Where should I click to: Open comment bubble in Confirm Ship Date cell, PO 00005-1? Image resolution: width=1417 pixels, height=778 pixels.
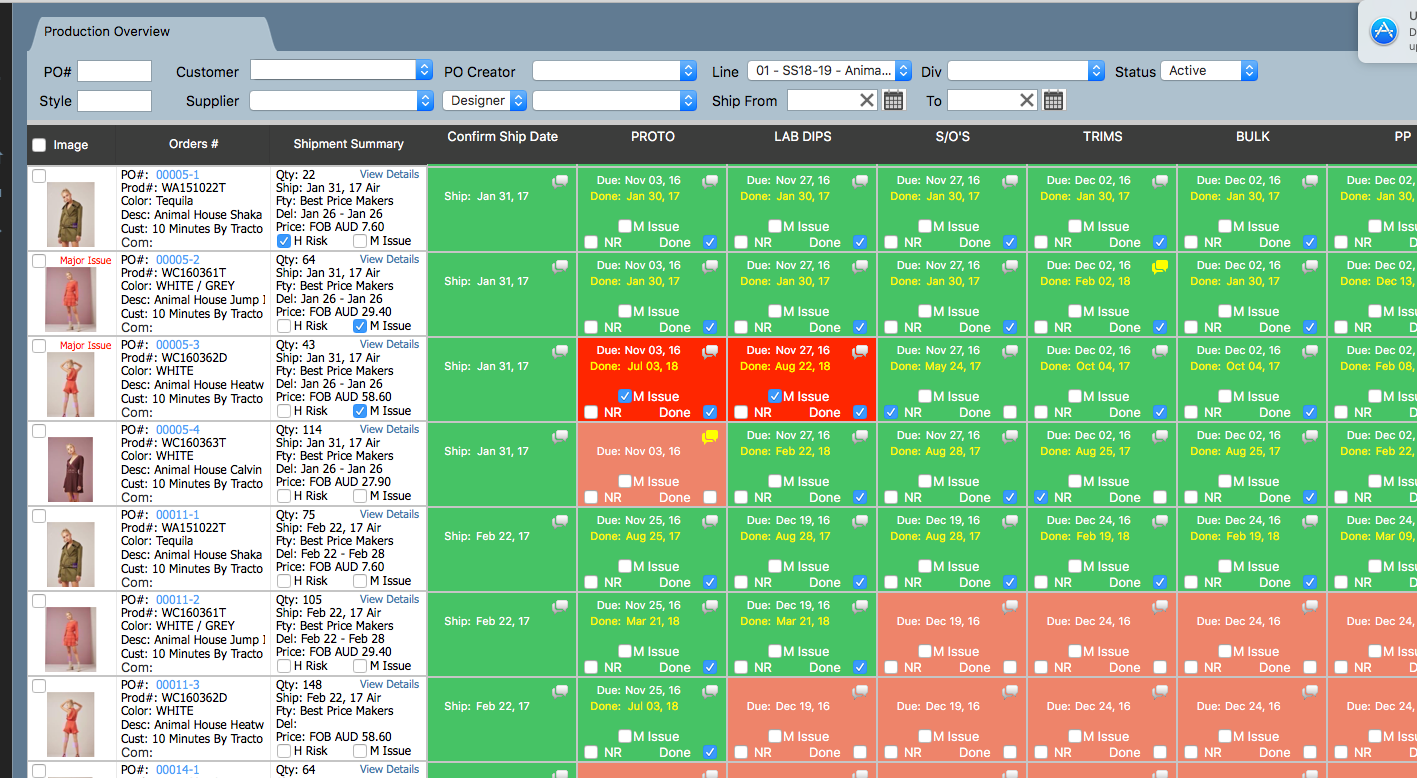(560, 181)
